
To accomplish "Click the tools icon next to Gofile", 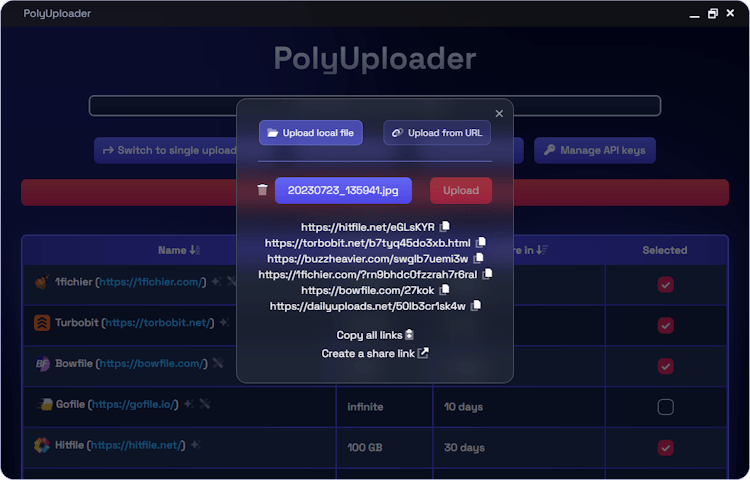I will [x=205, y=404].
